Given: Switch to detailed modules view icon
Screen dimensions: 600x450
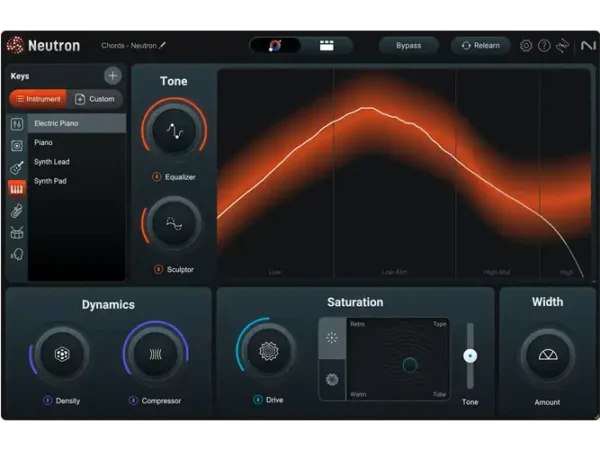Looking at the screenshot, I should click(x=326, y=46).
